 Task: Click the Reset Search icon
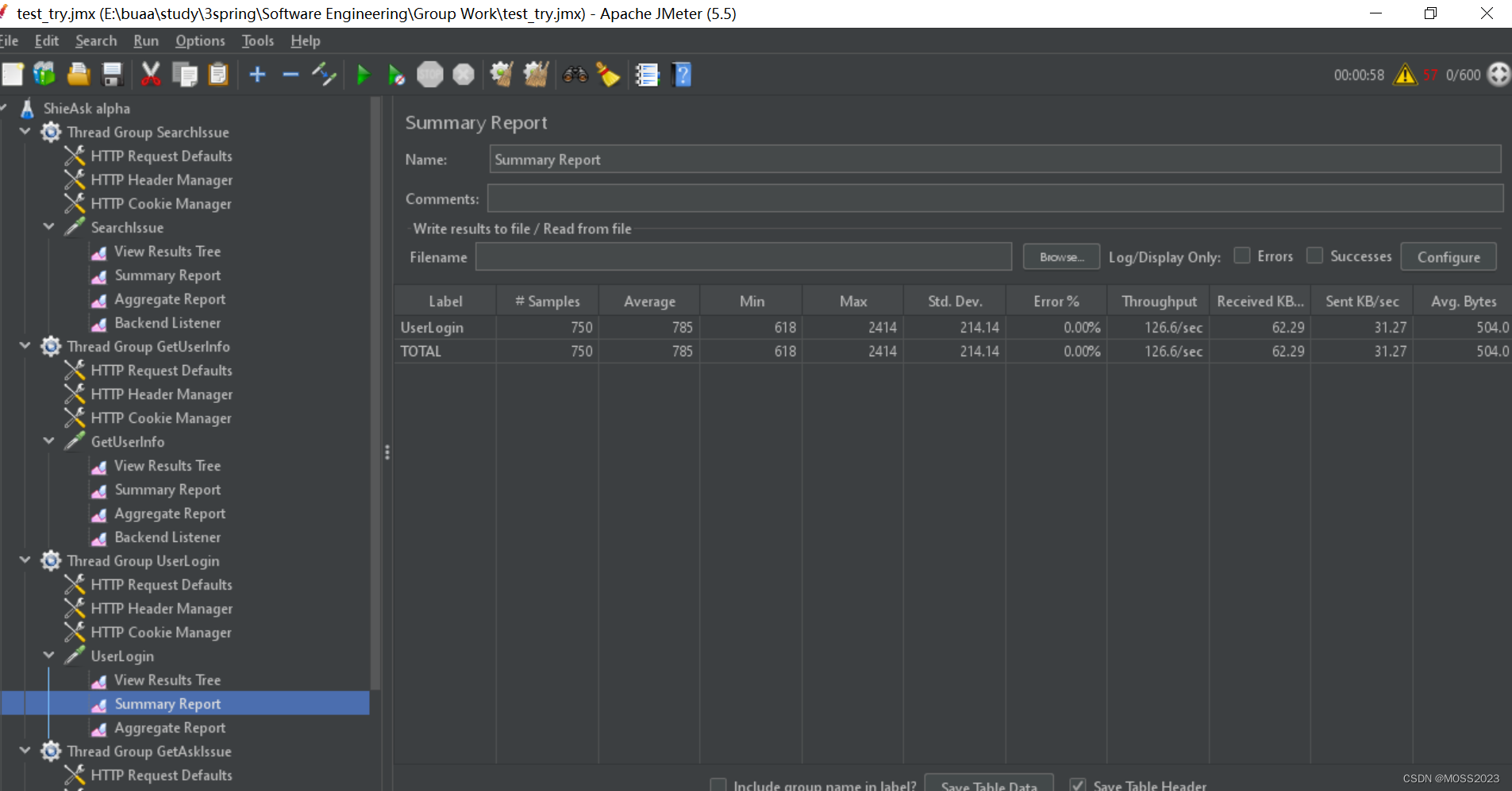click(608, 75)
